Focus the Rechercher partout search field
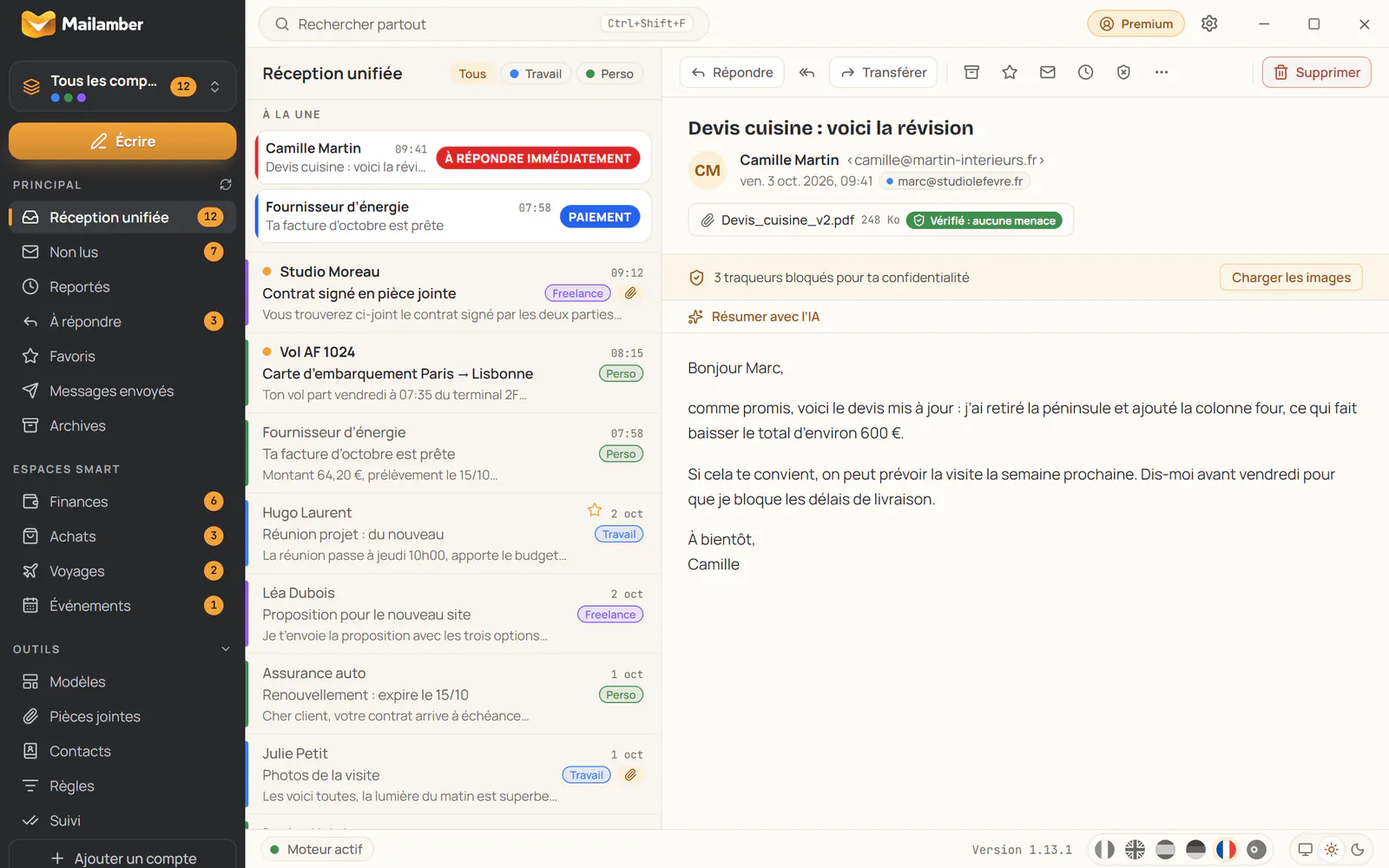Image resolution: width=1389 pixels, height=868 pixels. pyautogui.click(x=484, y=23)
